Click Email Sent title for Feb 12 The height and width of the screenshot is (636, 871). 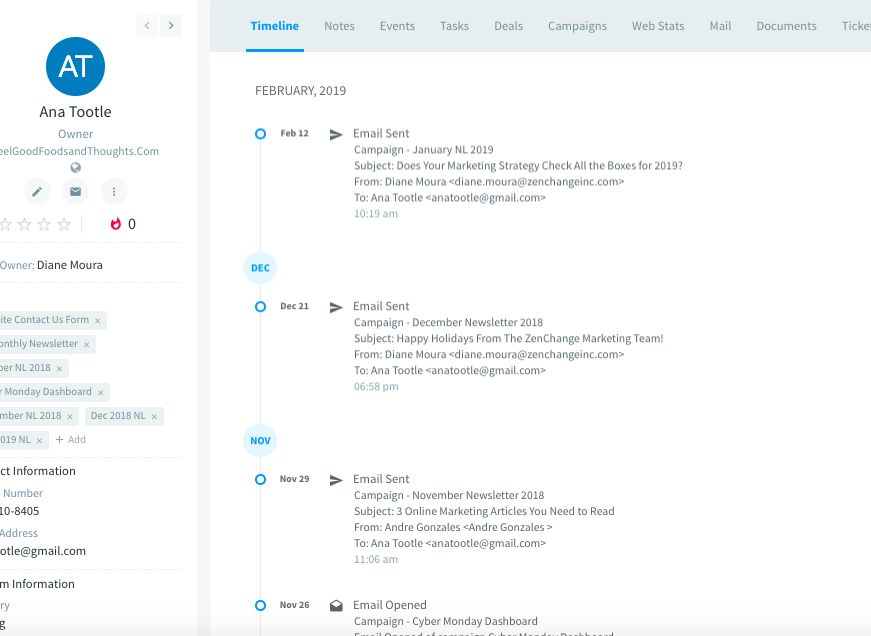point(381,133)
